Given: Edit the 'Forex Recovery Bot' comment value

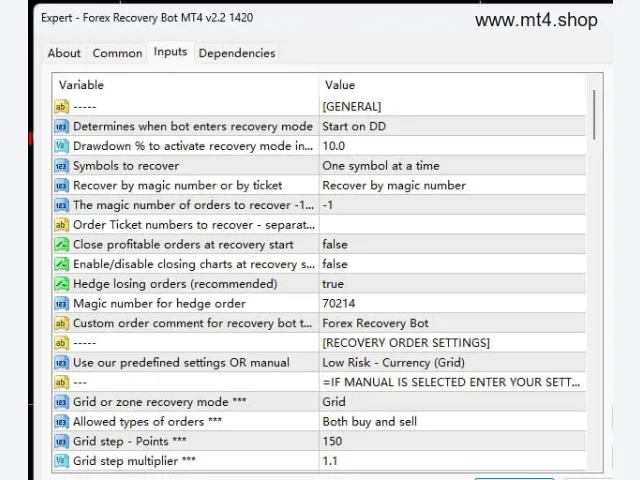Looking at the screenshot, I should [x=452, y=323].
